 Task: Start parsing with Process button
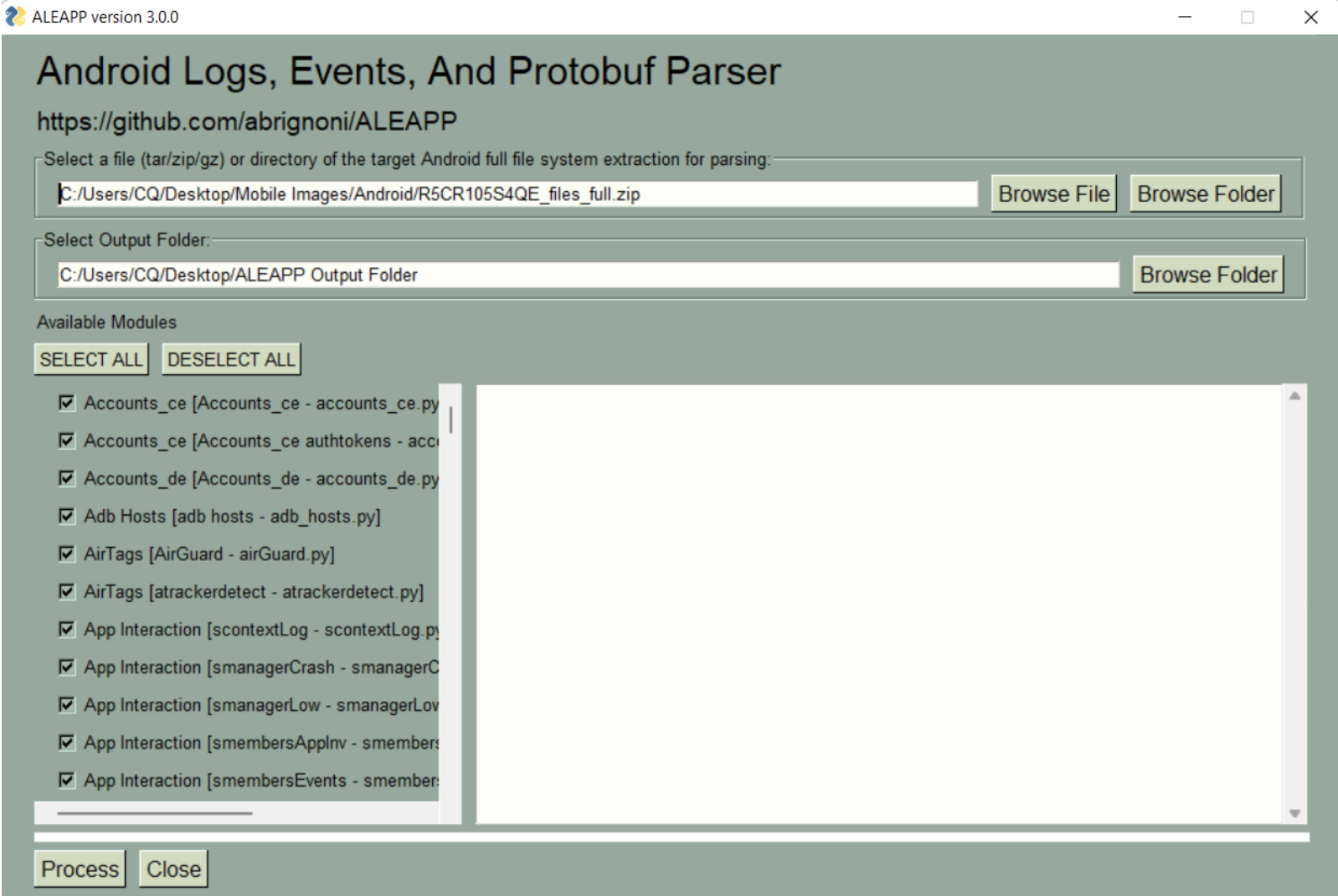(80, 868)
